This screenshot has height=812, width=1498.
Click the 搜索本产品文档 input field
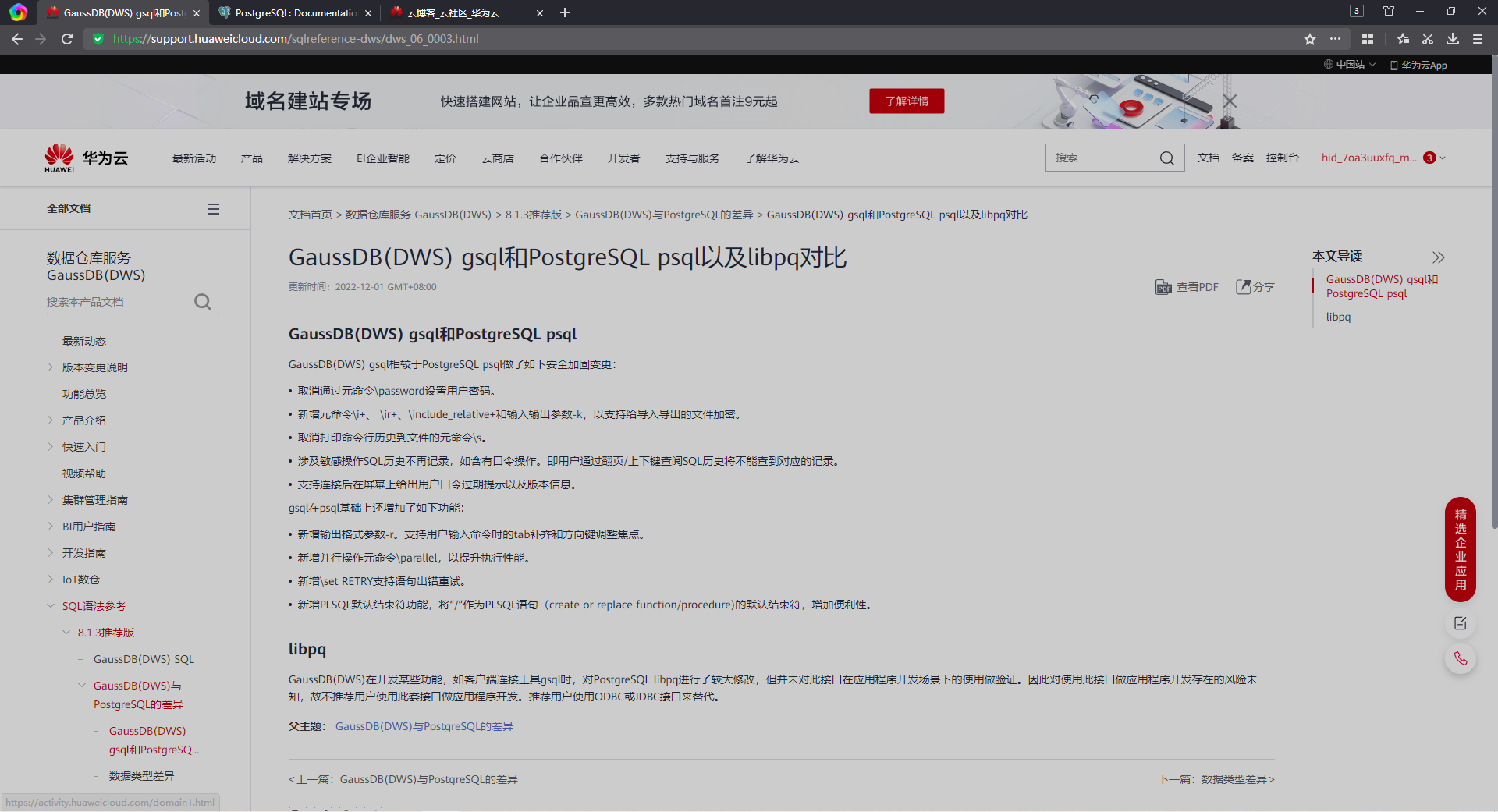pyautogui.click(x=117, y=302)
